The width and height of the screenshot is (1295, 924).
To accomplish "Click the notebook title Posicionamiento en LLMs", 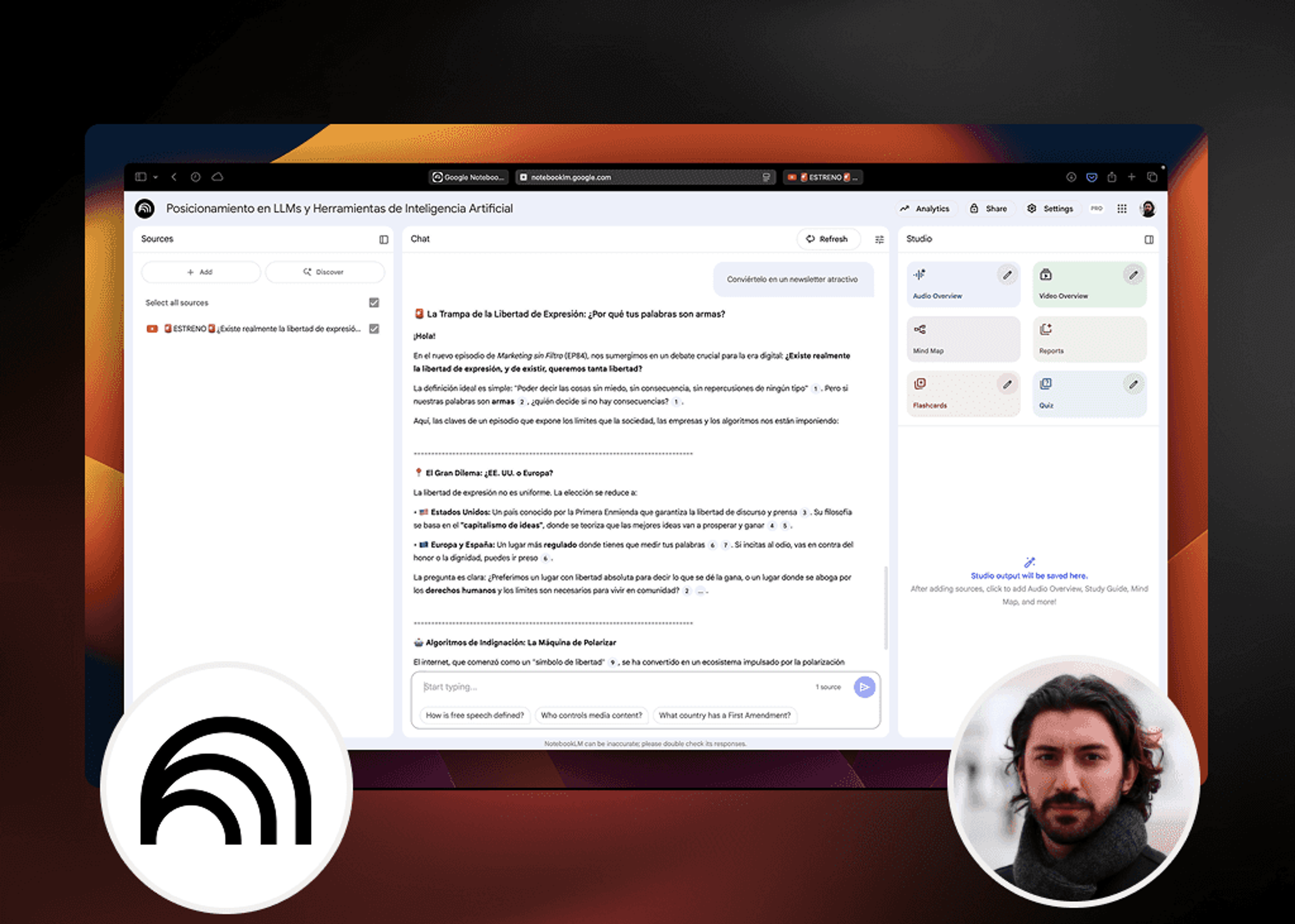I will click(x=339, y=209).
